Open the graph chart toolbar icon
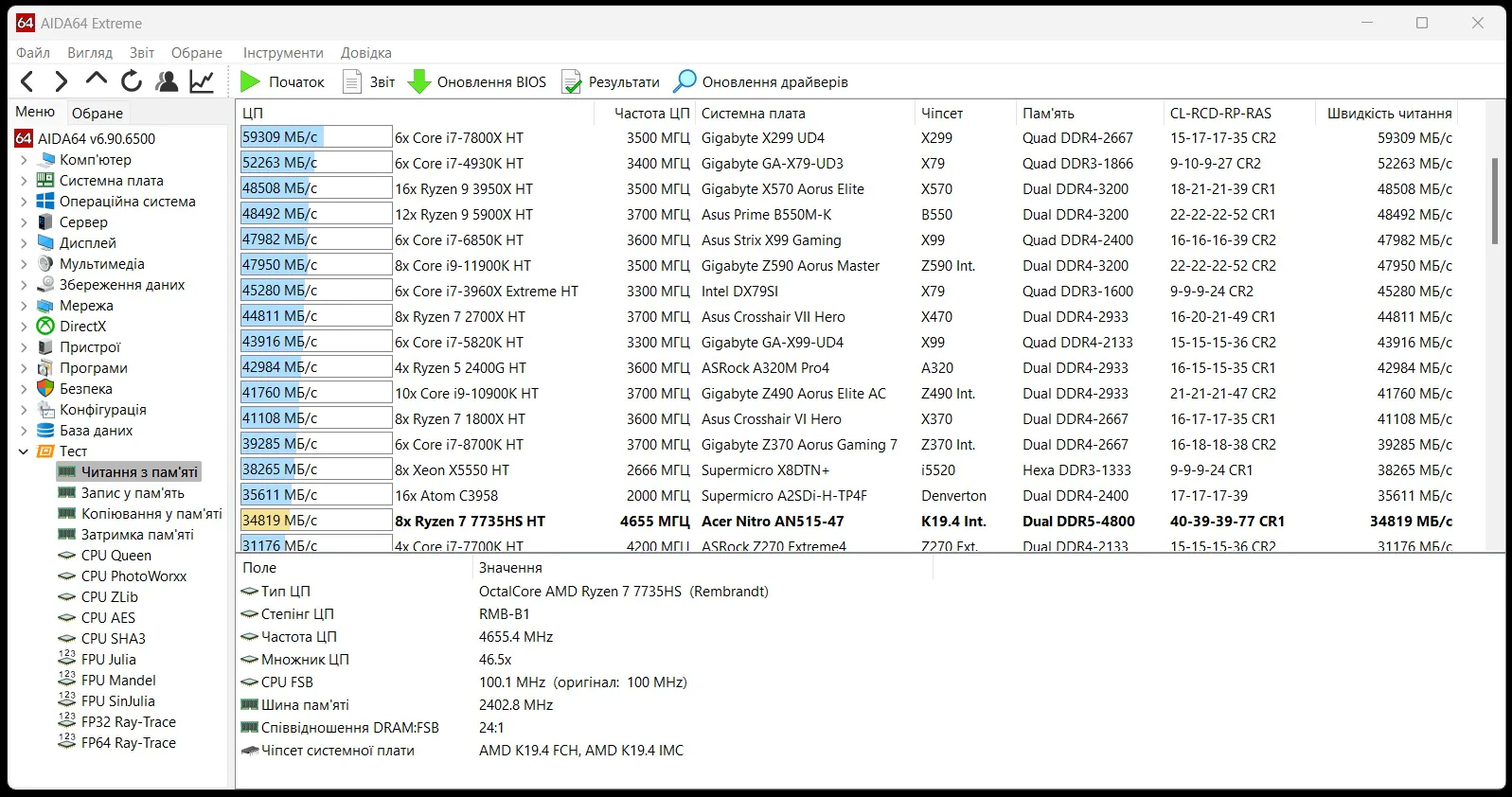 pyautogui.click(x=202, y=82)
